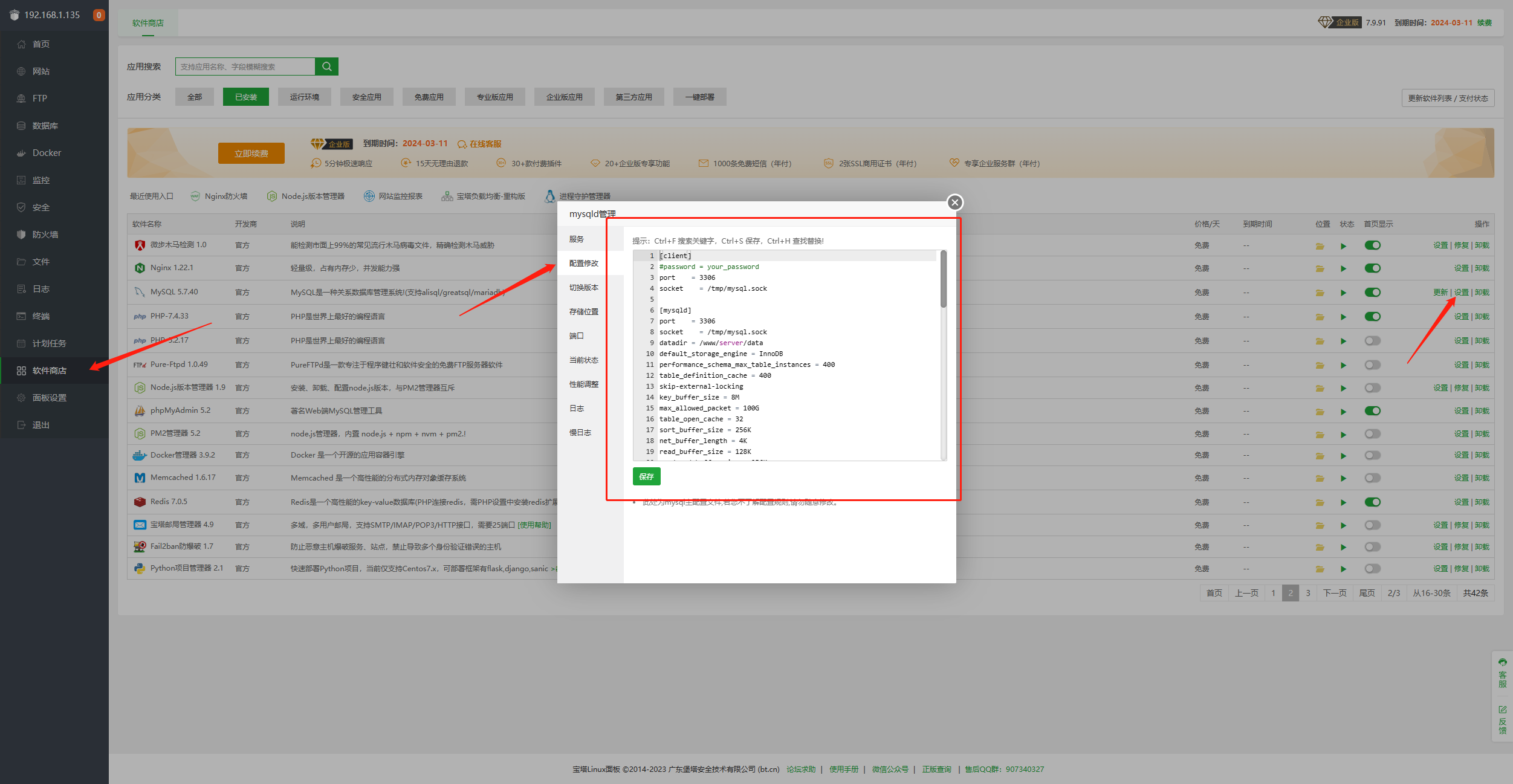Close the mysqld管理 dialog
Screen dimensions: 1513x784
(x=955, y=202)
